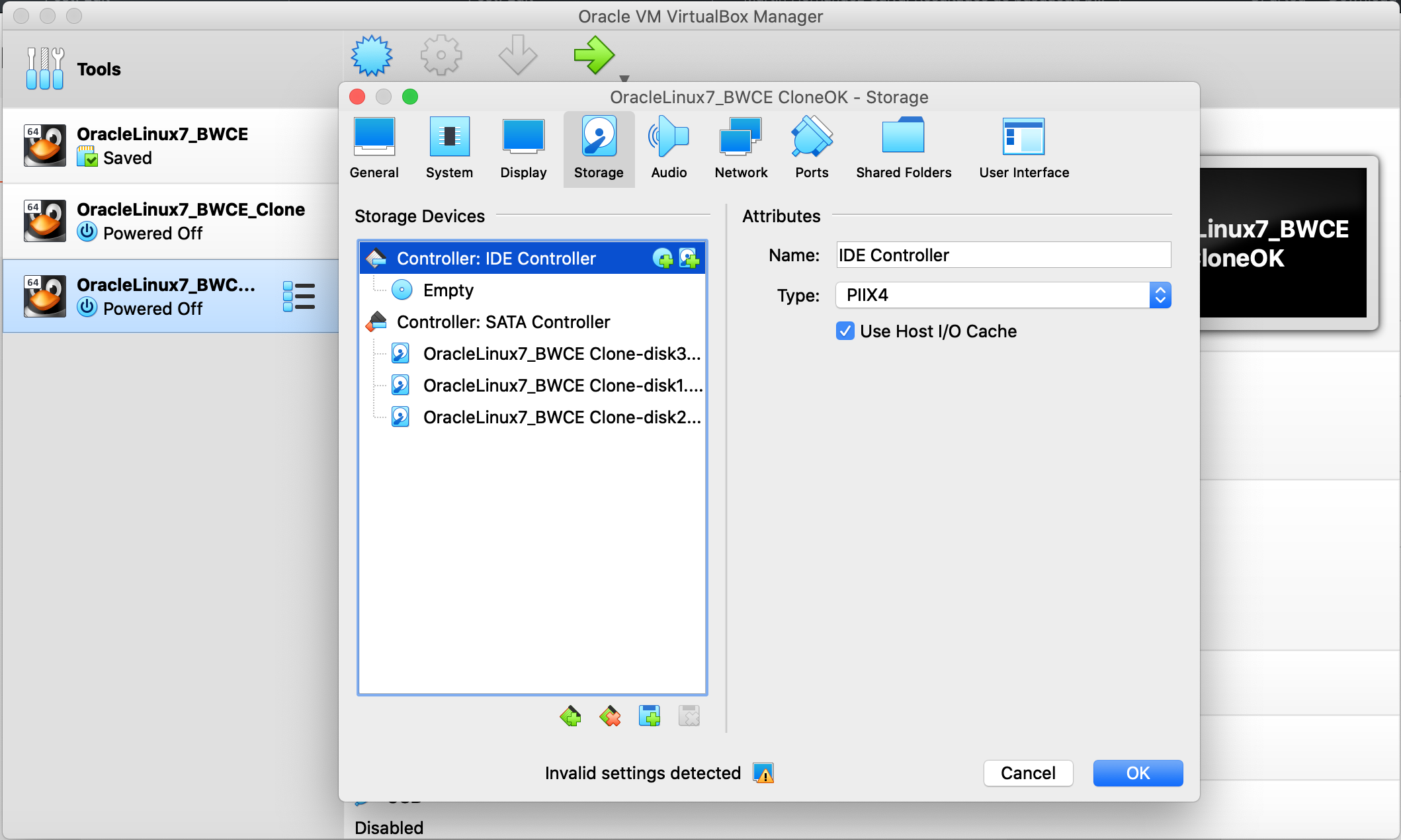The width and height of the screenshot is (1401, 840).
Task: Switch to the Display settings tab
Action: [523, 149]
